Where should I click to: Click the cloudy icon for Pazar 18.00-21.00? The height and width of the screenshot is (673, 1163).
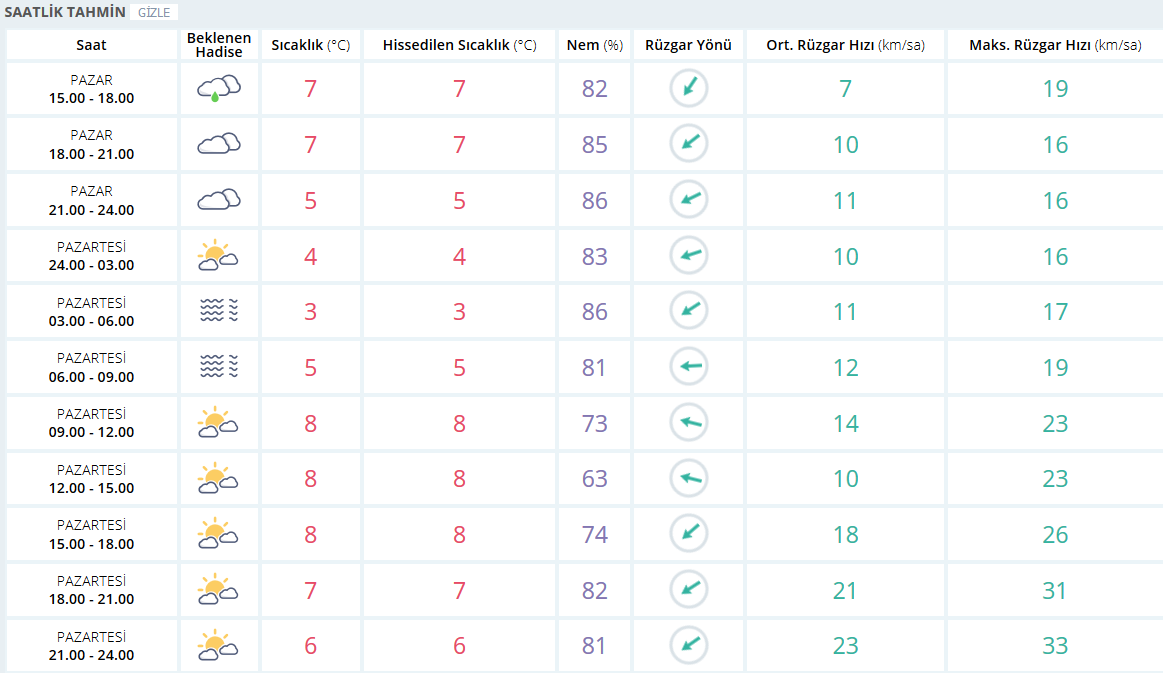[x=219, y=144]
